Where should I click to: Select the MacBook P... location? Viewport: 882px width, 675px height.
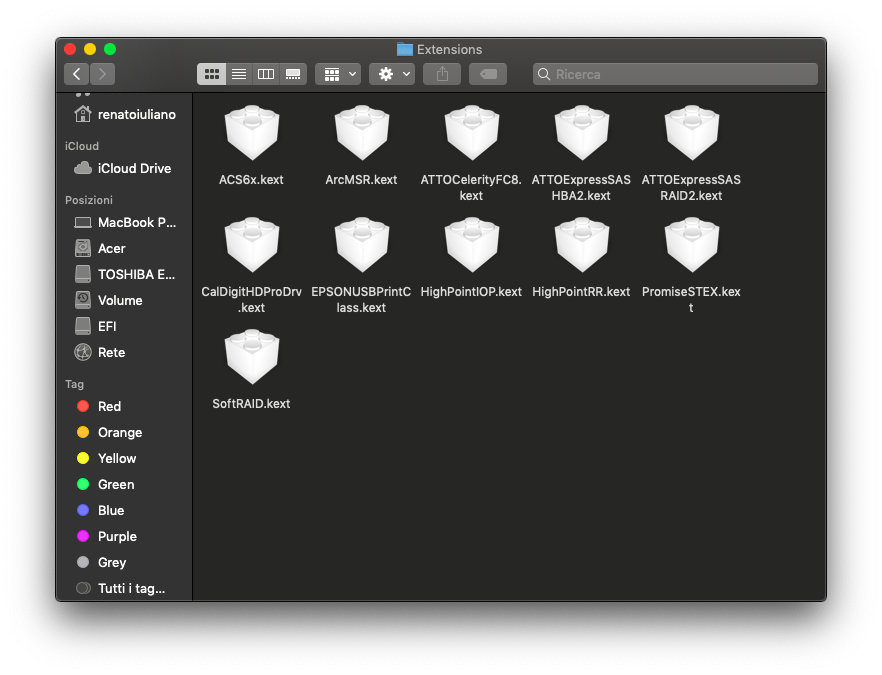pos(125,222)
